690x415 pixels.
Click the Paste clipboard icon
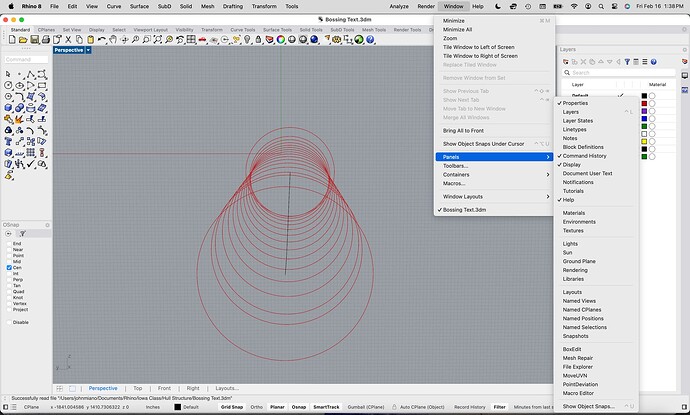click(91, 40)
